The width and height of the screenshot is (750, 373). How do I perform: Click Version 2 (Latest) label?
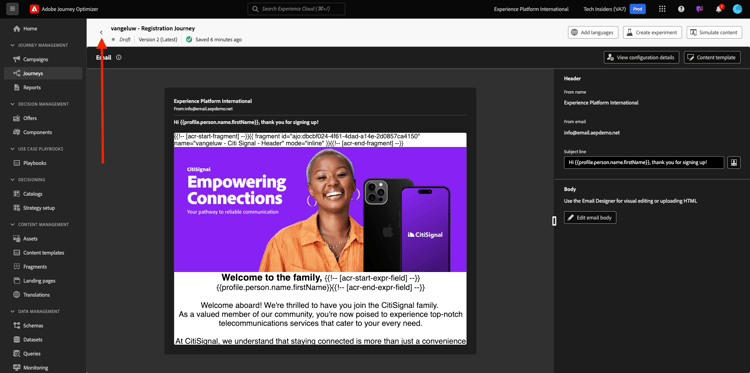157,40
